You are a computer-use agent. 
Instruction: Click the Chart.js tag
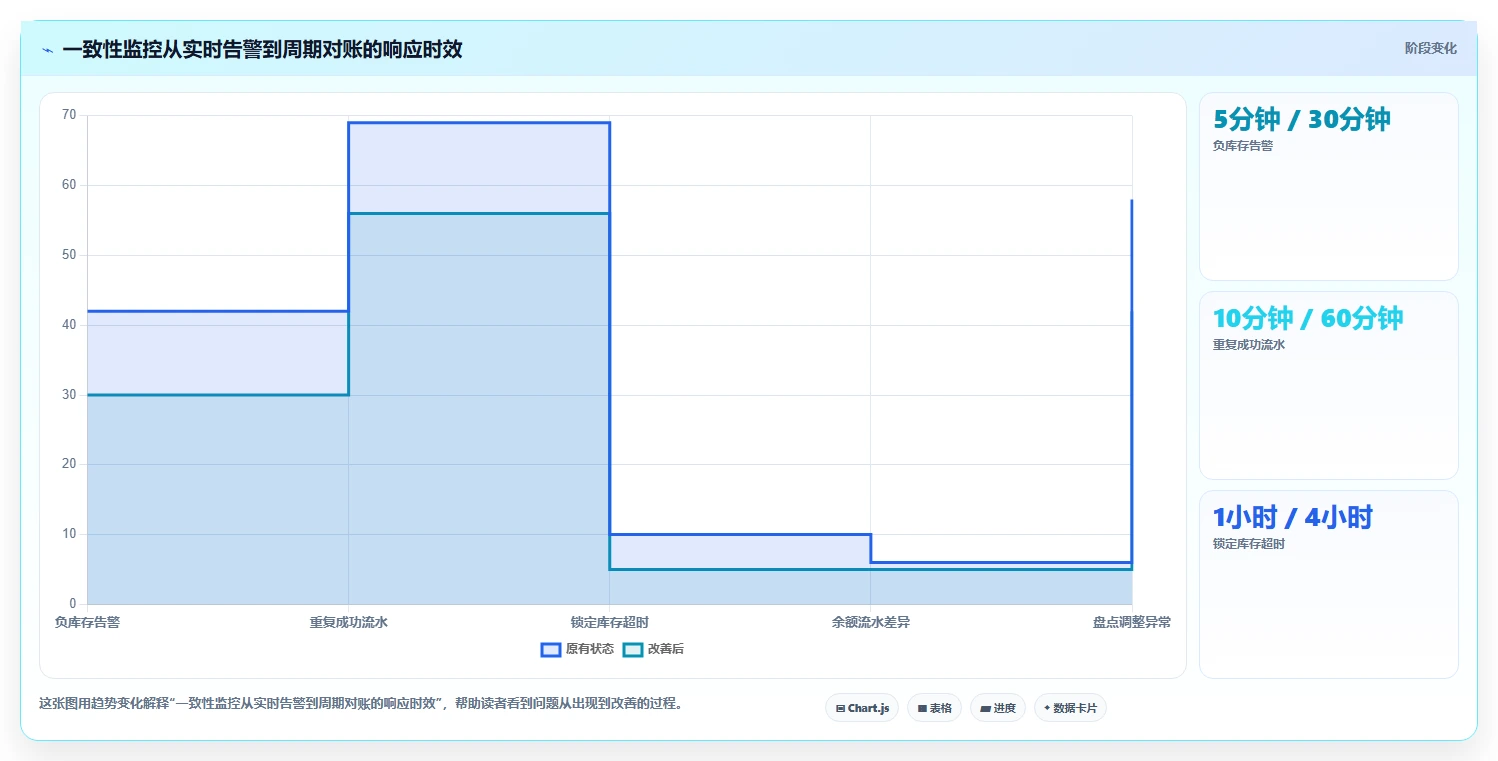[861, 708]
